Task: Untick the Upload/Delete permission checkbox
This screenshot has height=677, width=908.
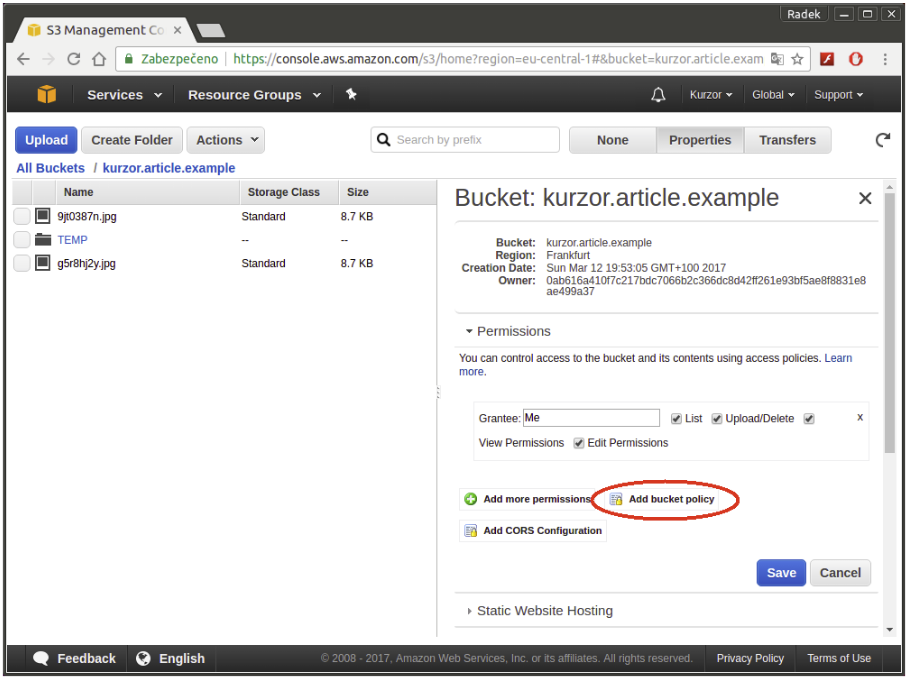Action: [716, 419]
